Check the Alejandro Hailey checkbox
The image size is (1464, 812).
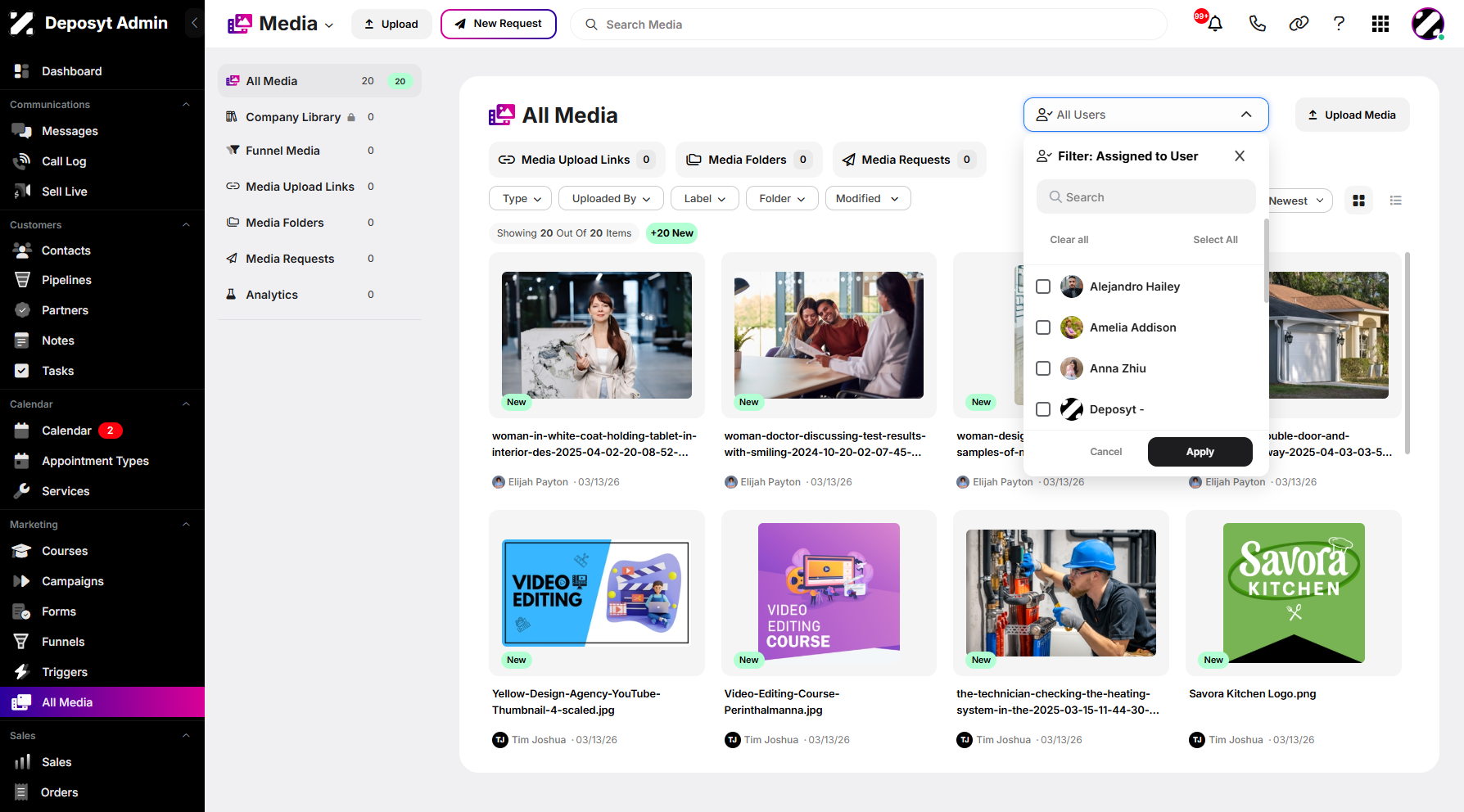click(x=1043, y=286)
